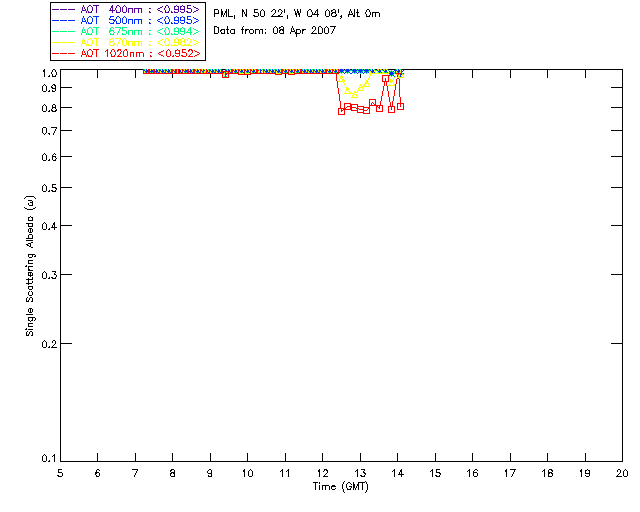Click the PML station location title text

(297, 14)
